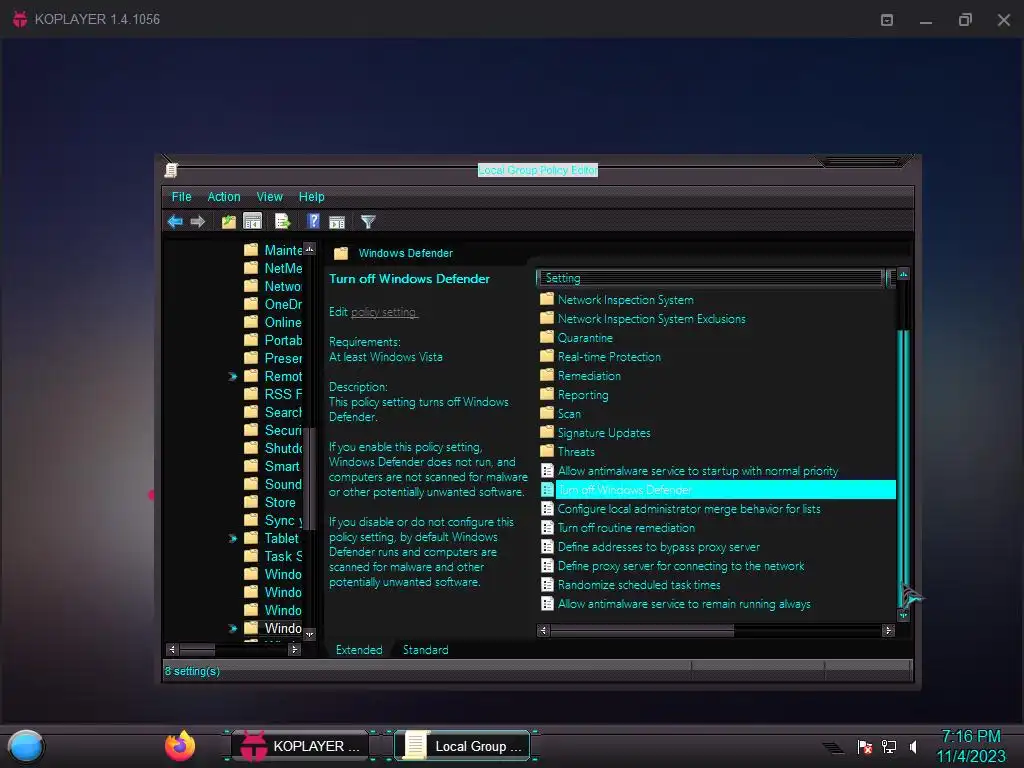This screenshot has height=768, width=1024.
Task: Select the OneDr folder in tree
Action: click(274, 304)
